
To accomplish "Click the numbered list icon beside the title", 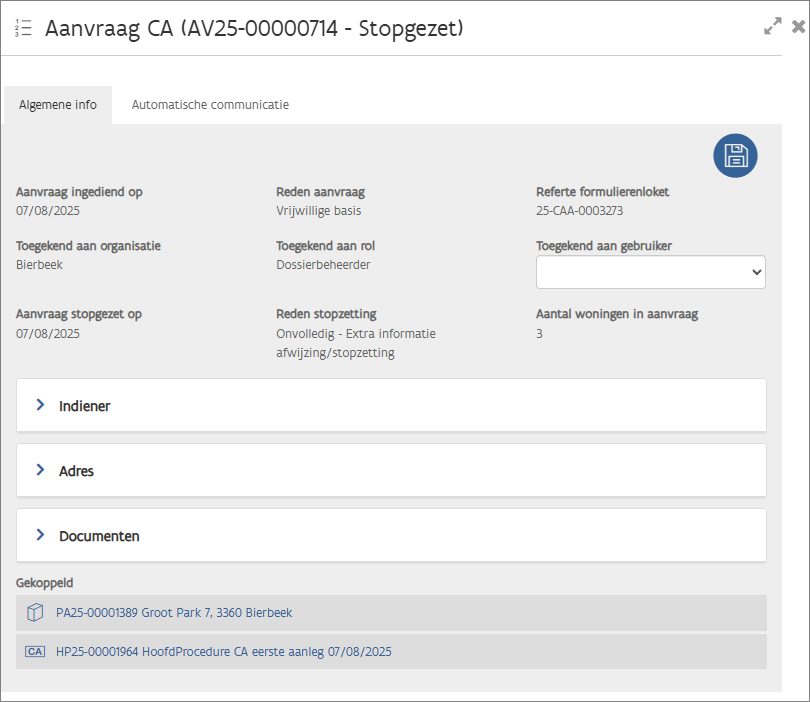I will click(x=23, y=28).
